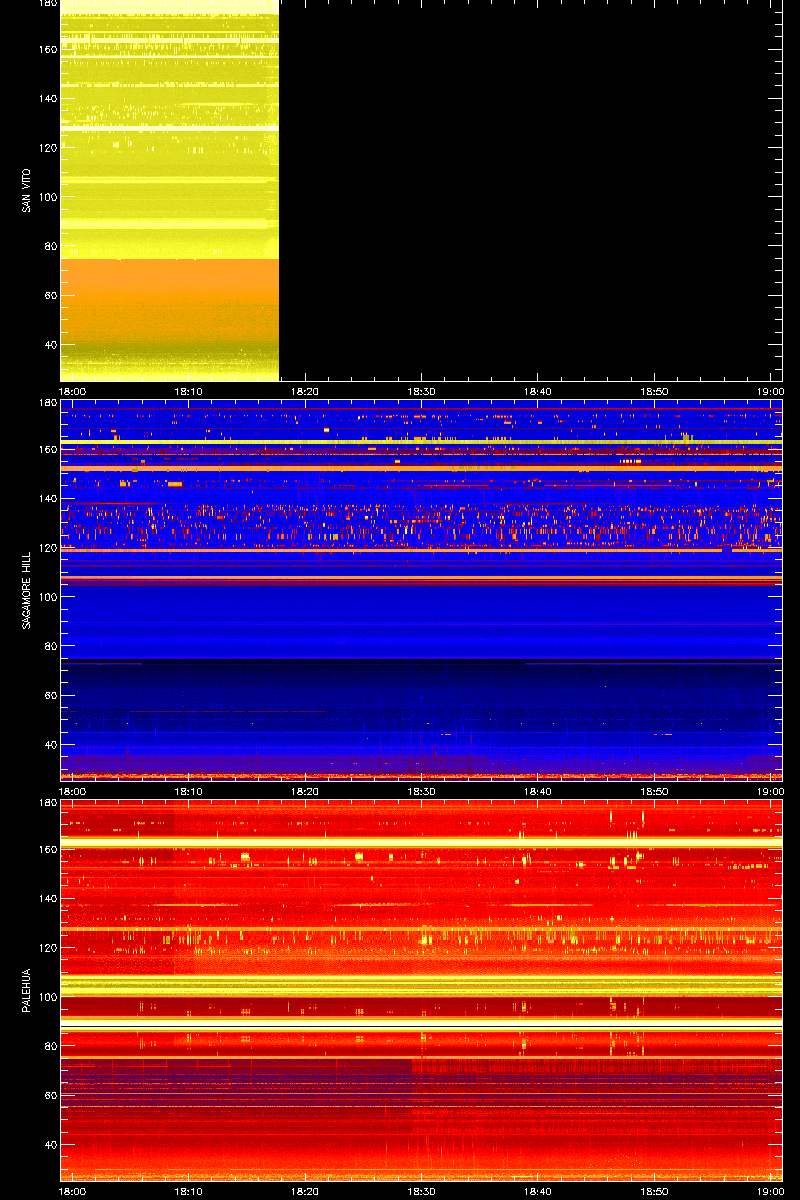Click 19:00 time label of San Vito plot
The width and height of the screenshot is (800, 1200).
(770, 392)
